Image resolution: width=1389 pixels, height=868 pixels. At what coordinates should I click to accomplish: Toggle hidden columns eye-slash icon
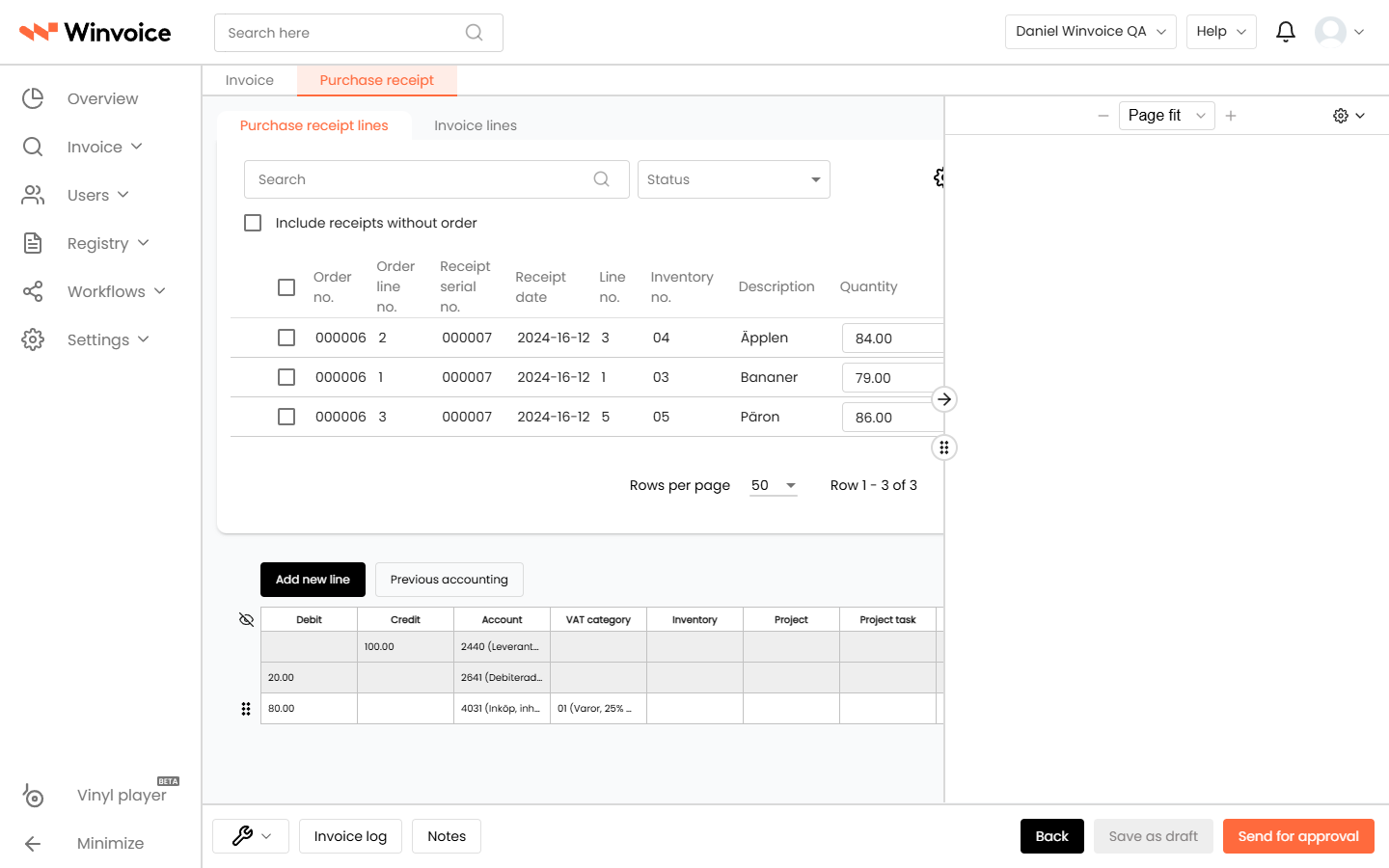[246, 619]
